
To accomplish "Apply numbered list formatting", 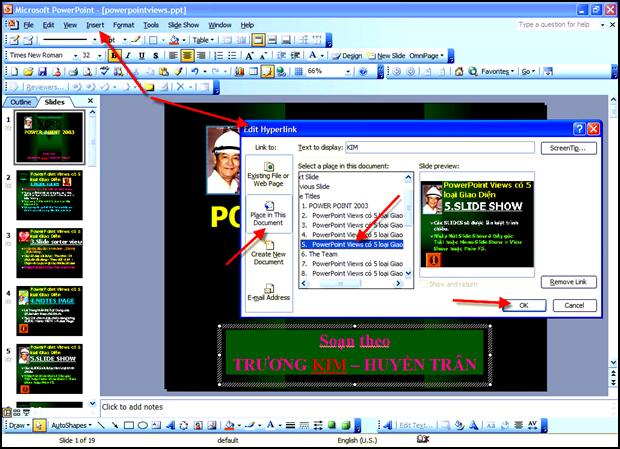I will pyautogui.click(x=218, y=56).
